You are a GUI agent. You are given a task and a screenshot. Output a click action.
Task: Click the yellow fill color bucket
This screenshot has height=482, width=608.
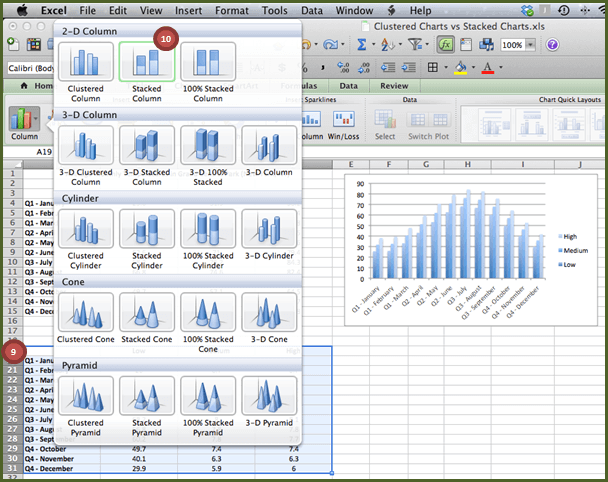(461, 67)
